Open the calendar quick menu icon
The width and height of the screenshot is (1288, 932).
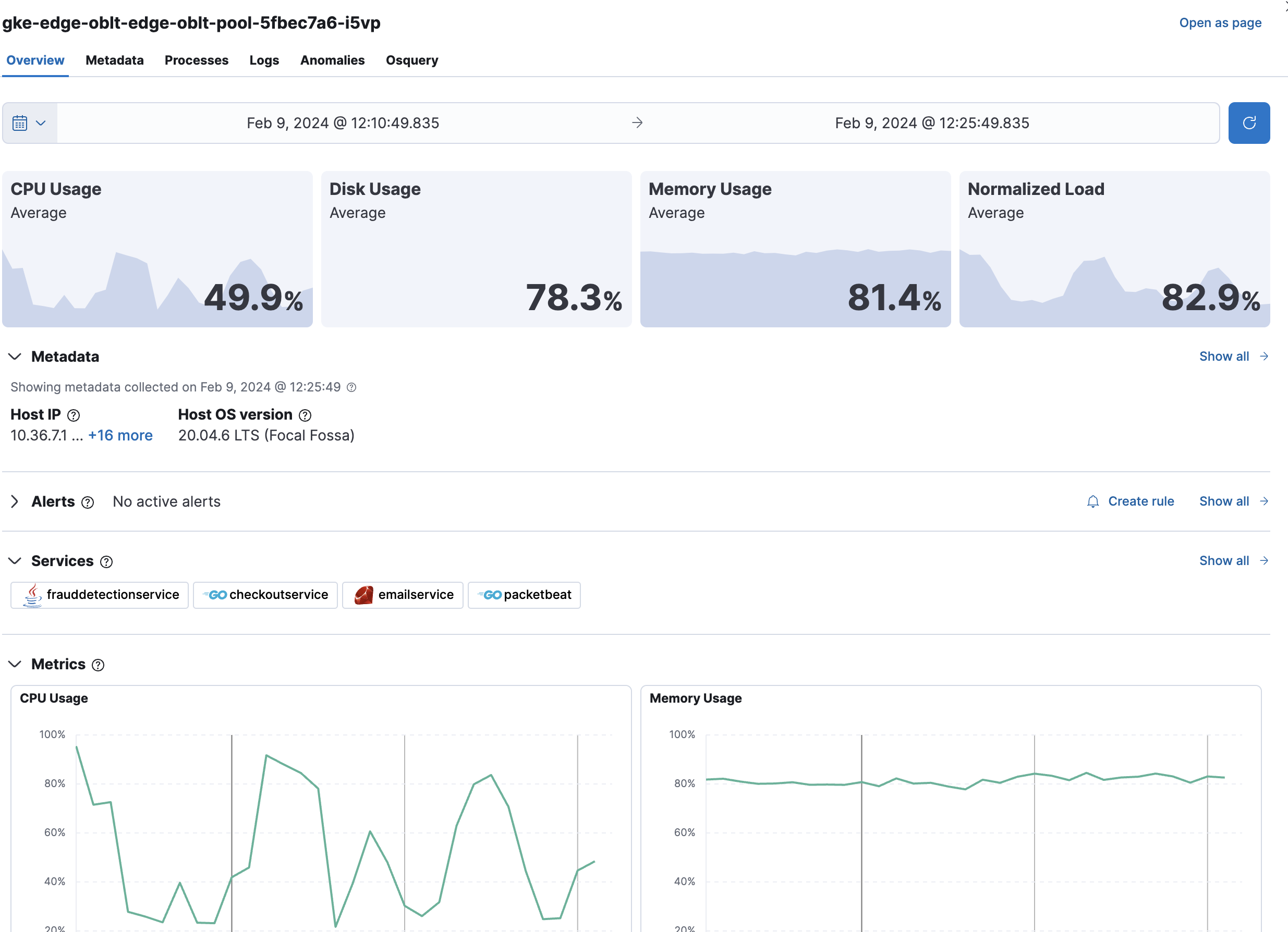click(x=30, y=122)
